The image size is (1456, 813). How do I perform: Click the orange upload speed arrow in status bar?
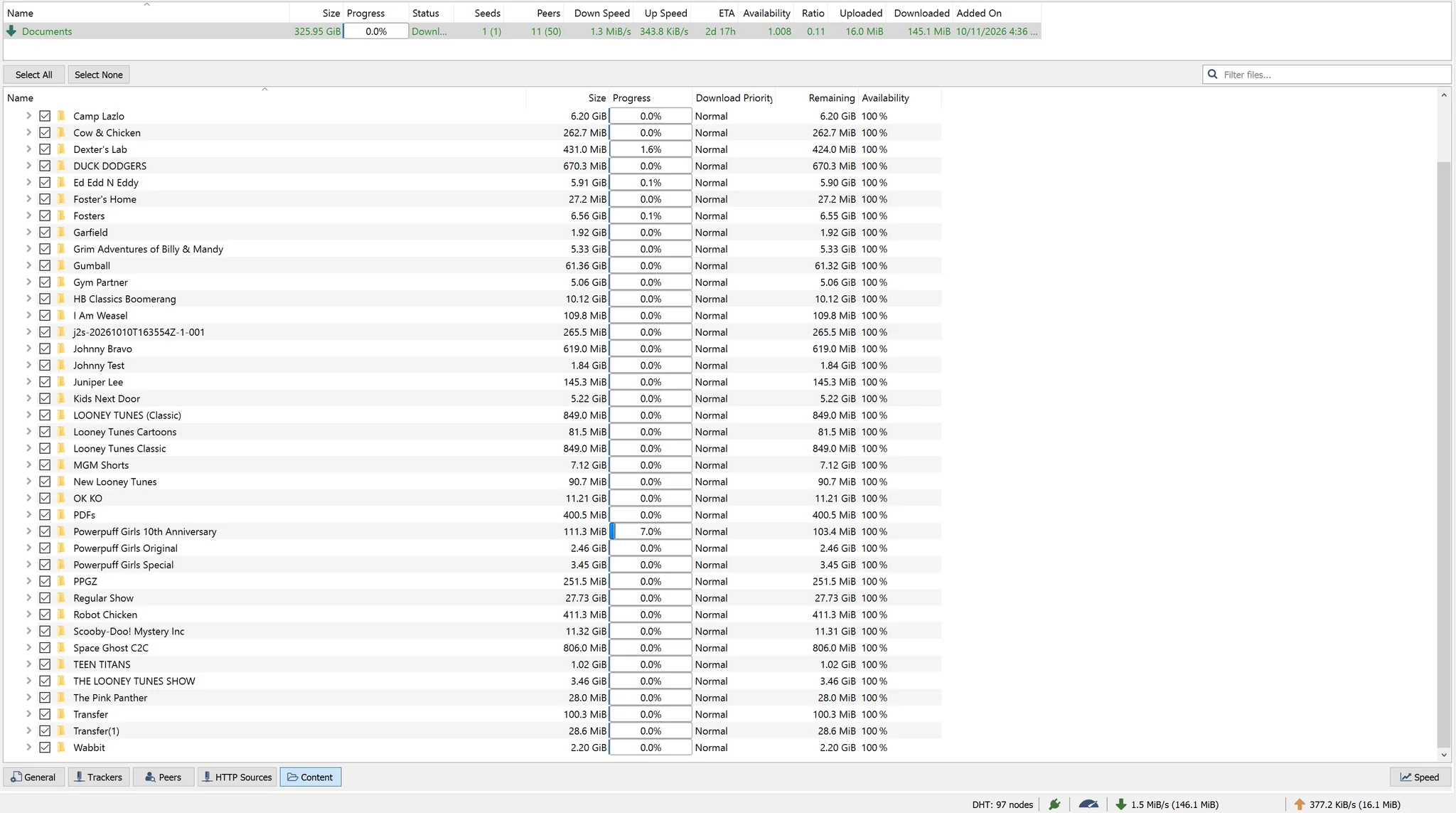[x=1300, y=804]
